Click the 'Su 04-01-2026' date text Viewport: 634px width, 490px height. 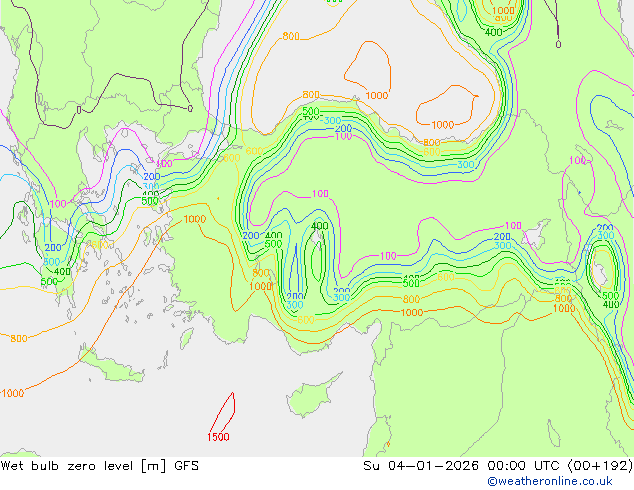coord(421,466)
